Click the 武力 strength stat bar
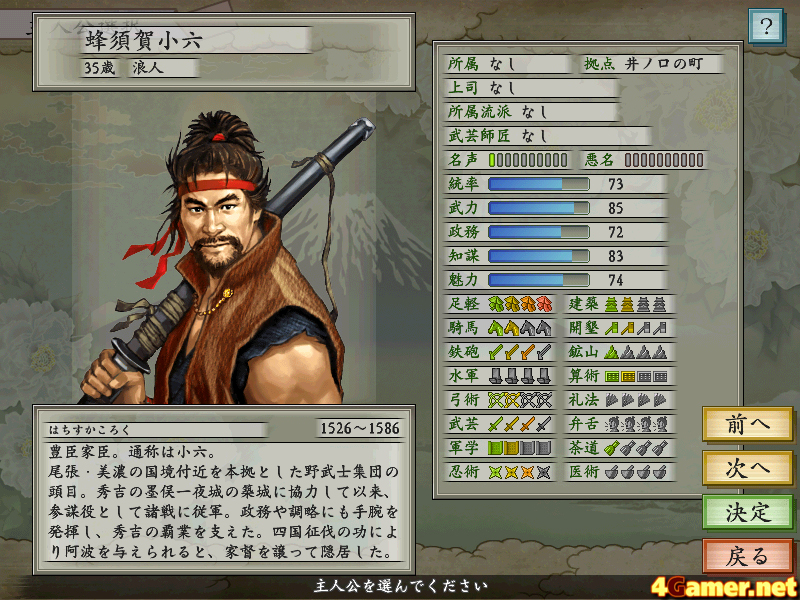This screenshot has width=800, height=600. [x=539, y=208]
